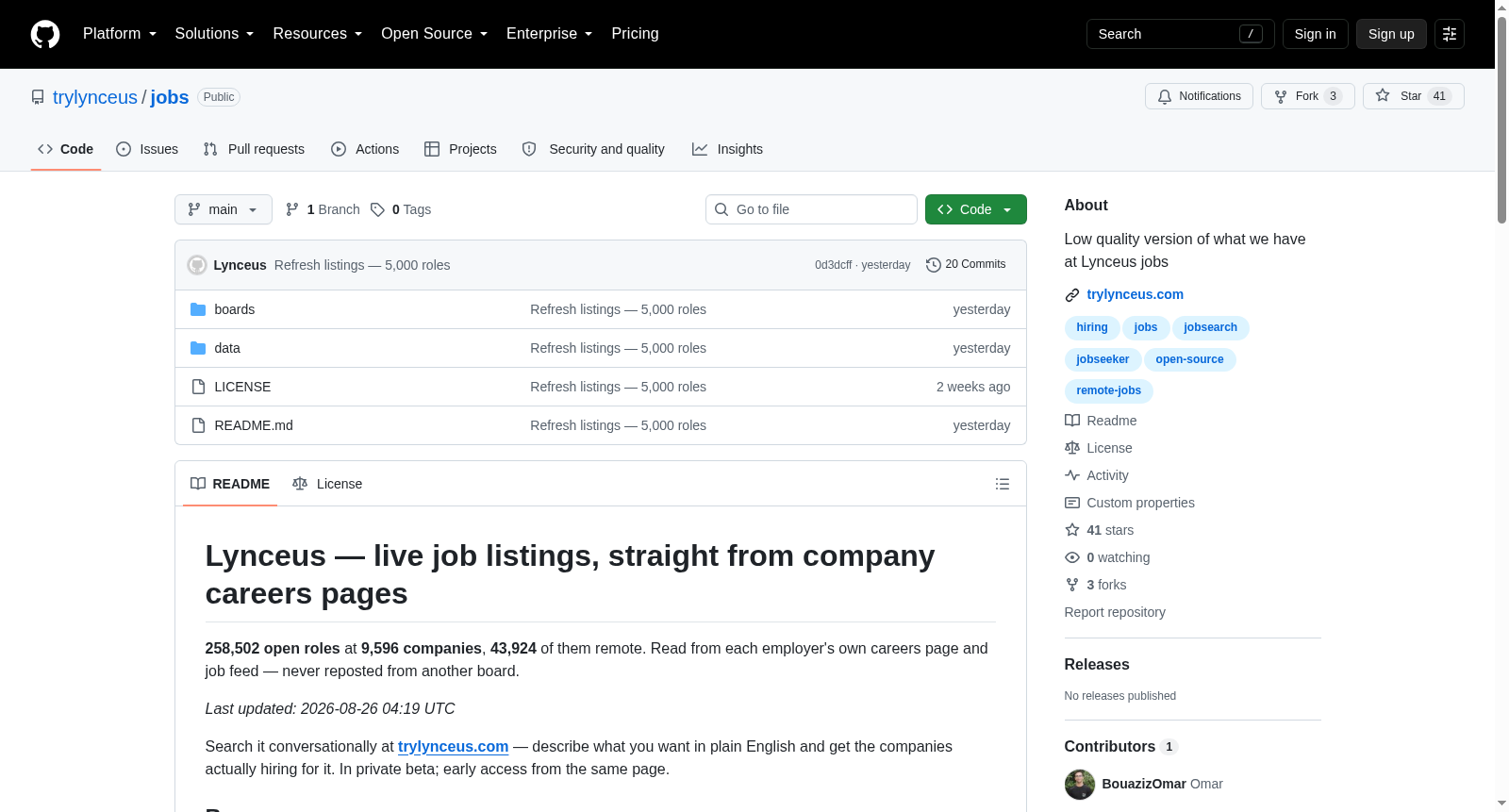Open the main branch selector dropdown
The width and height of the screenshot is (1509, 812).
tap(224, 209)
